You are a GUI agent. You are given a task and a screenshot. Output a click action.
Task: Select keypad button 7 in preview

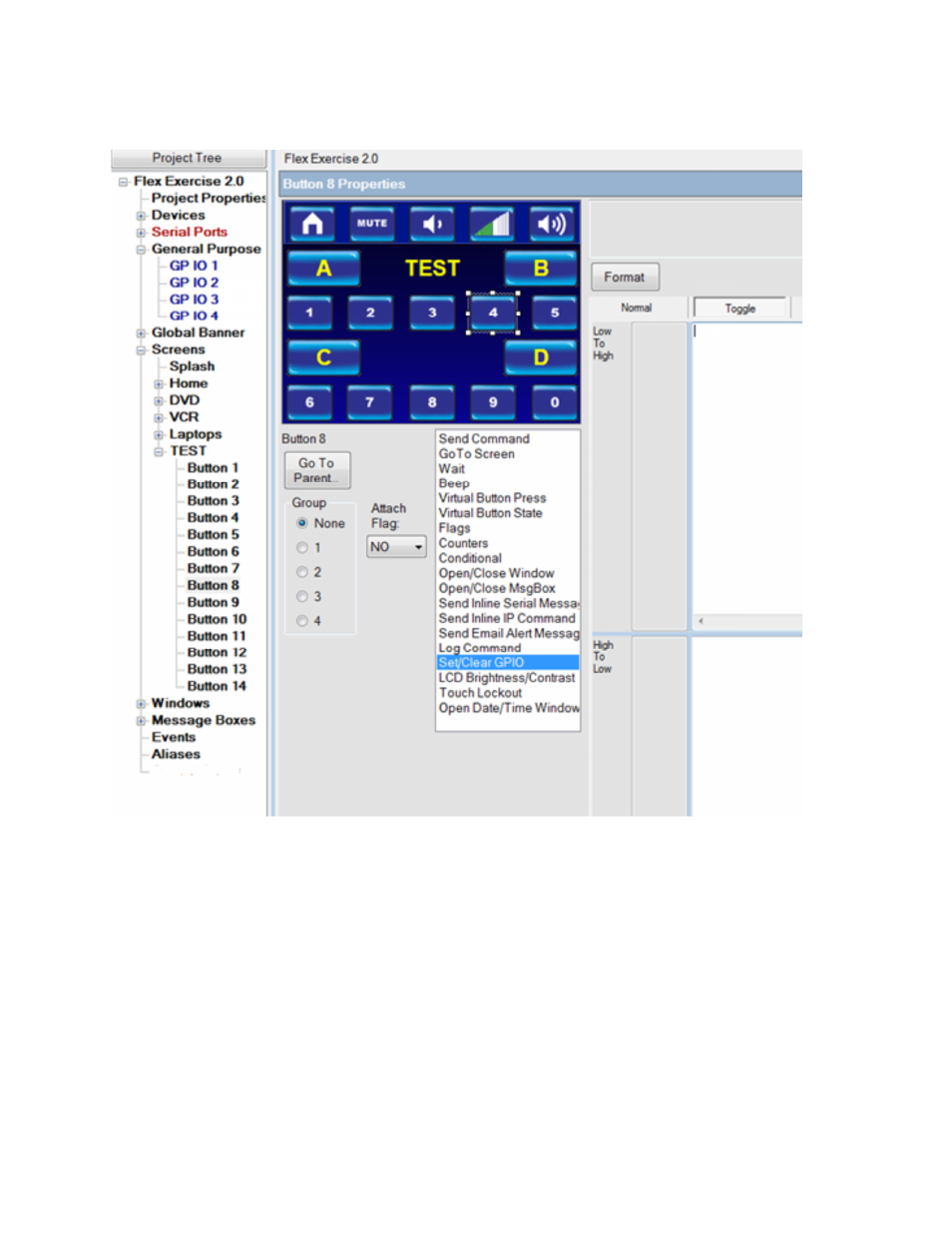click(x=370, y=402)
